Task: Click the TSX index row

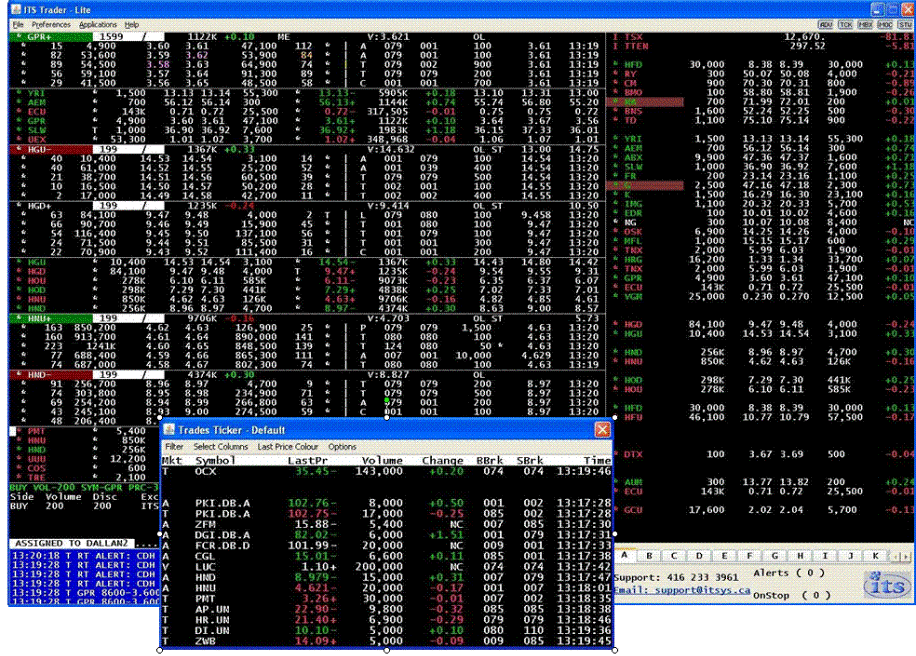Action: (762, 36)
